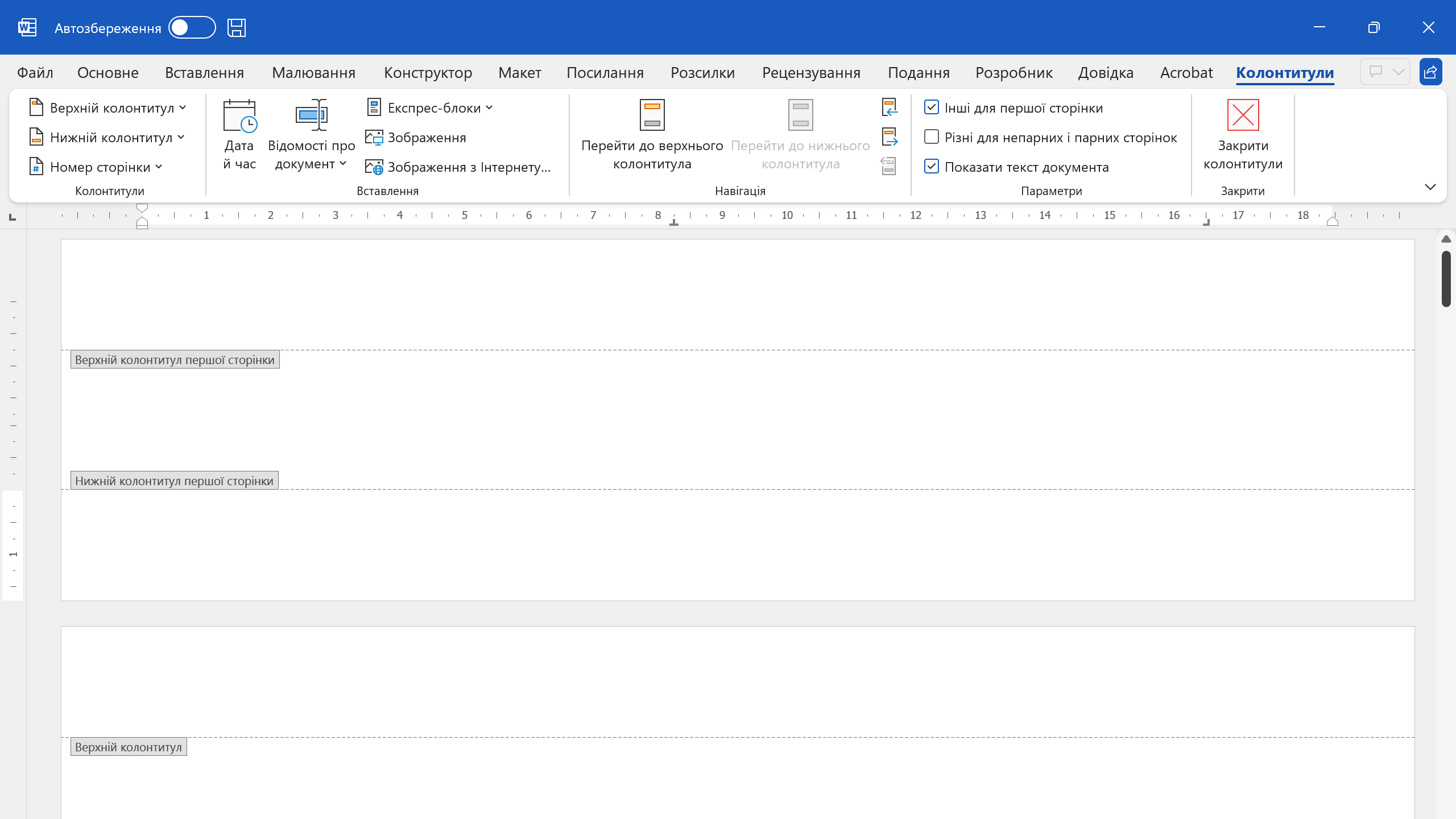Click the Next section navigation icon

tap(890, 136)
